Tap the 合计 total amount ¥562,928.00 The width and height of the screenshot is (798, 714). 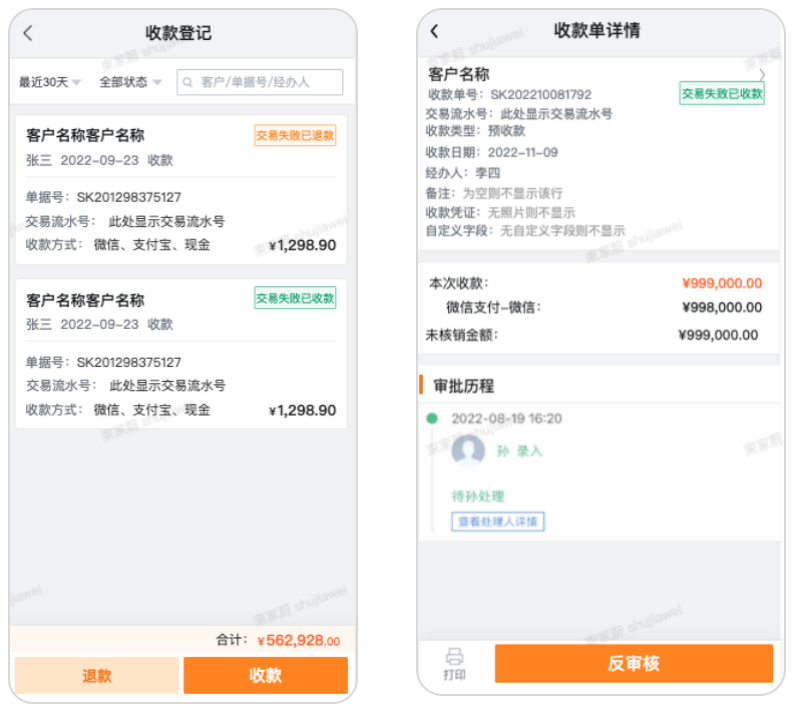pyautogui.click(x=298, y=641)
